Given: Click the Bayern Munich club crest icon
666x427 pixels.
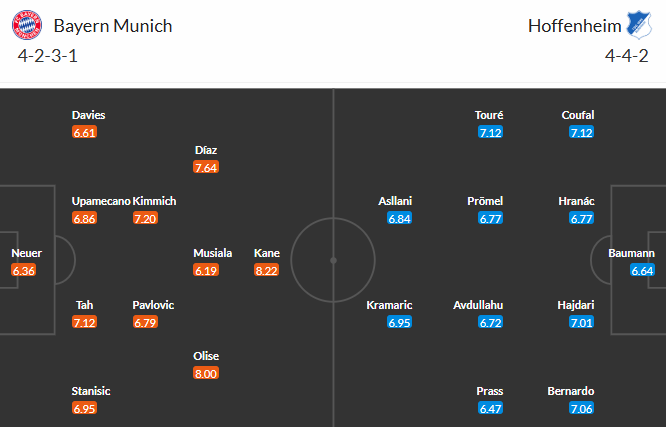Looking at the screenshot, I should click(34, 25).
